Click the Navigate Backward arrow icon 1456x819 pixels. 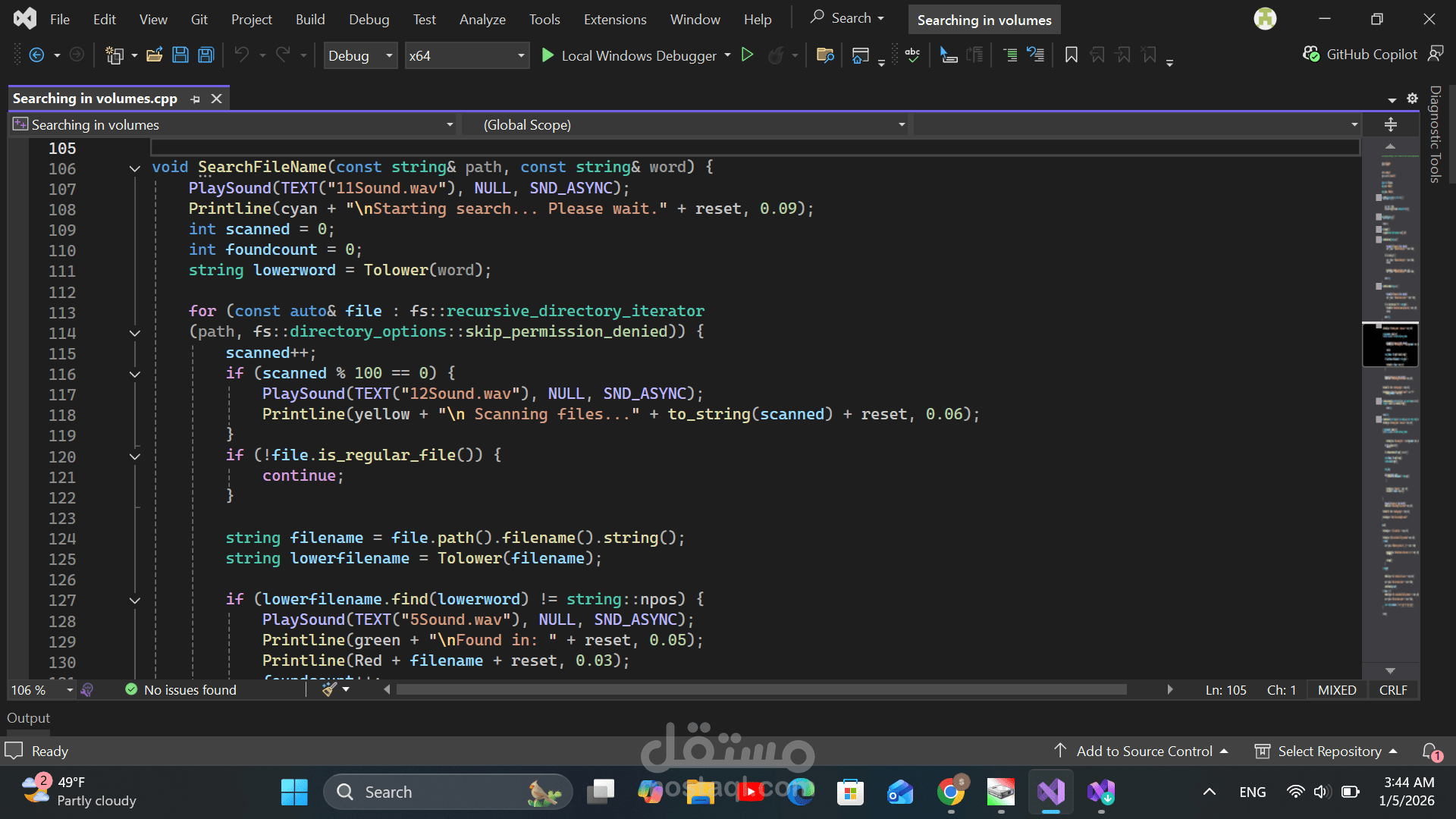[36, 55]
